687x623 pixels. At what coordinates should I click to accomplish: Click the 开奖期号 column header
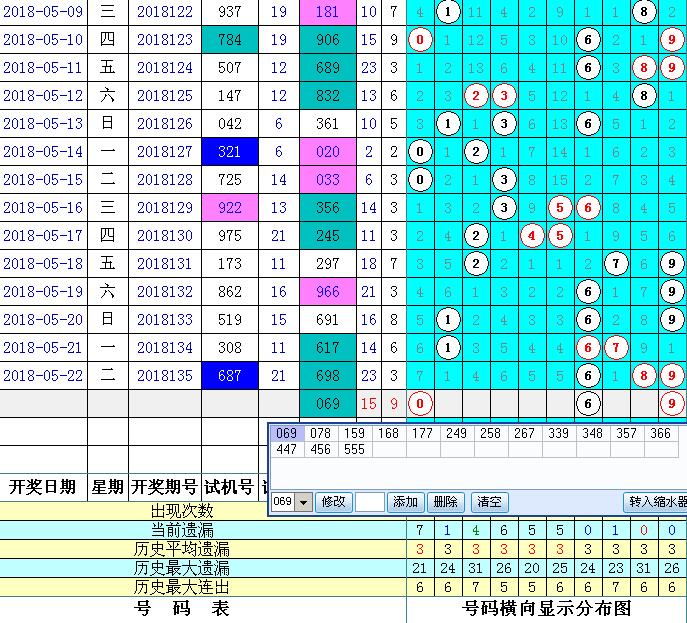165,487
